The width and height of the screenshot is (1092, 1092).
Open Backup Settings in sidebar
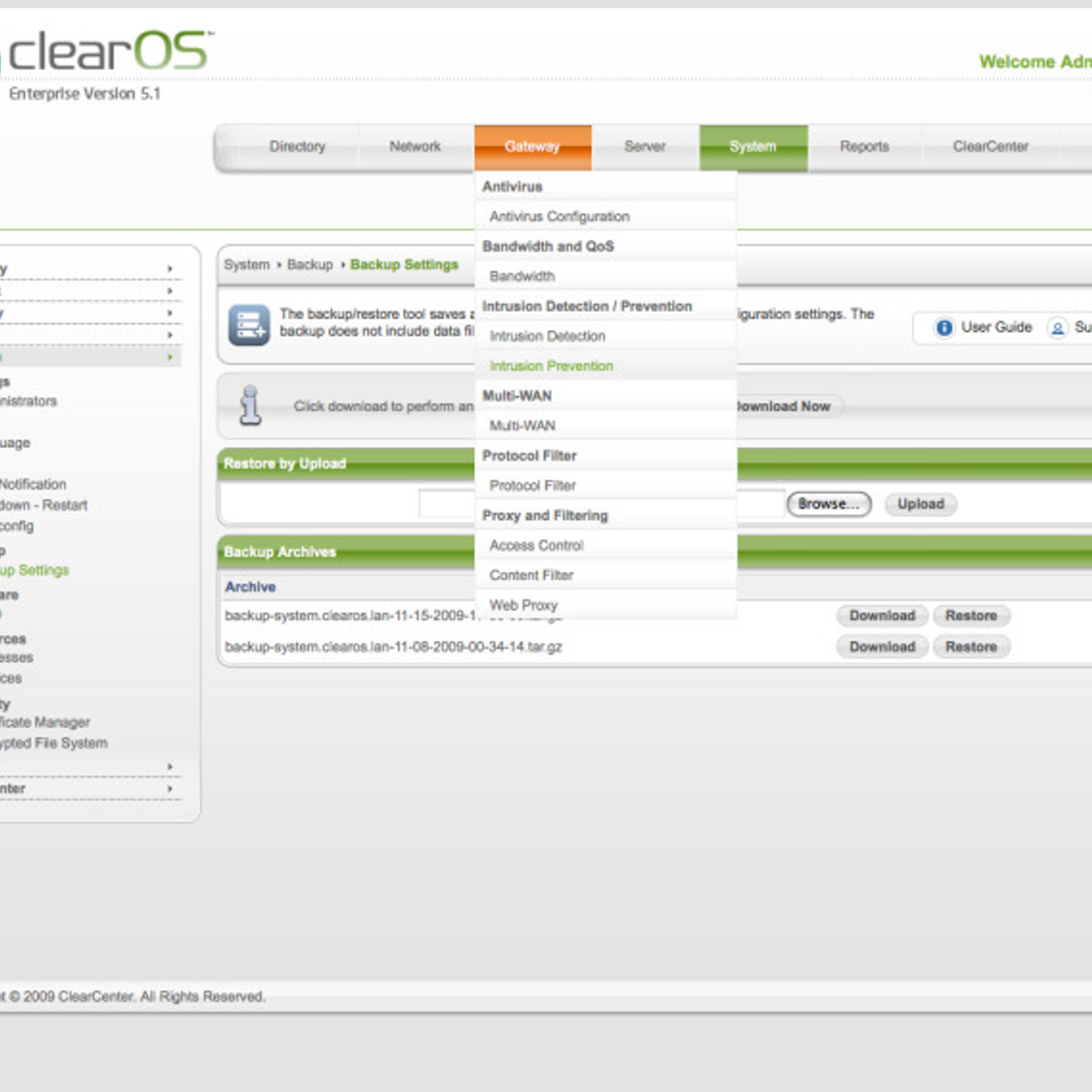pyautogui.click(x=34, y=571)
